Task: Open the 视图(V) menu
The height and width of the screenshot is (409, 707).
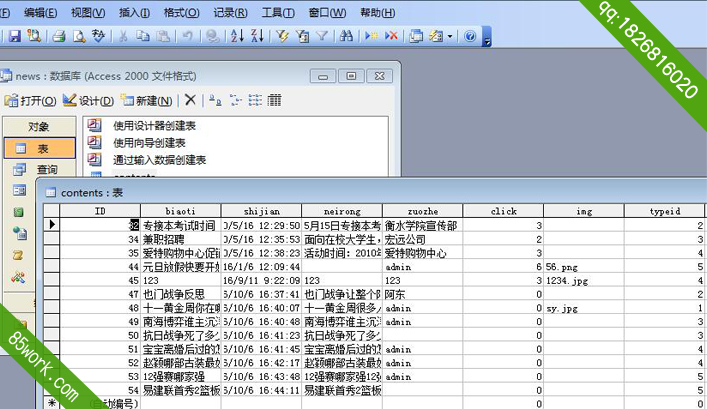Action: 88,13
